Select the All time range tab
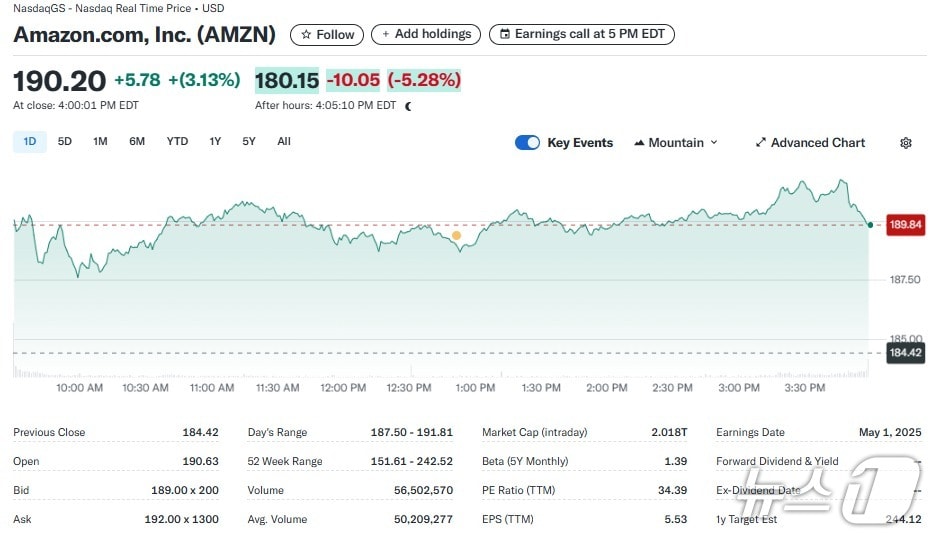934x538 pixels. tap(284, 142)
